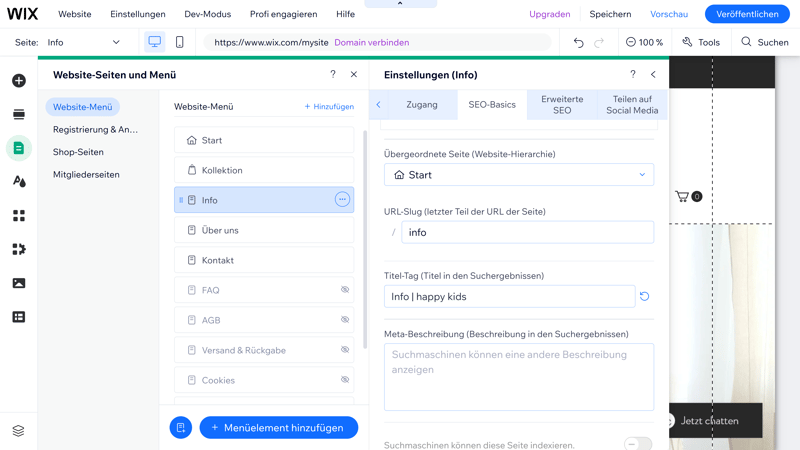
Task: Click the URL-Slug input field
Action: 527,232
